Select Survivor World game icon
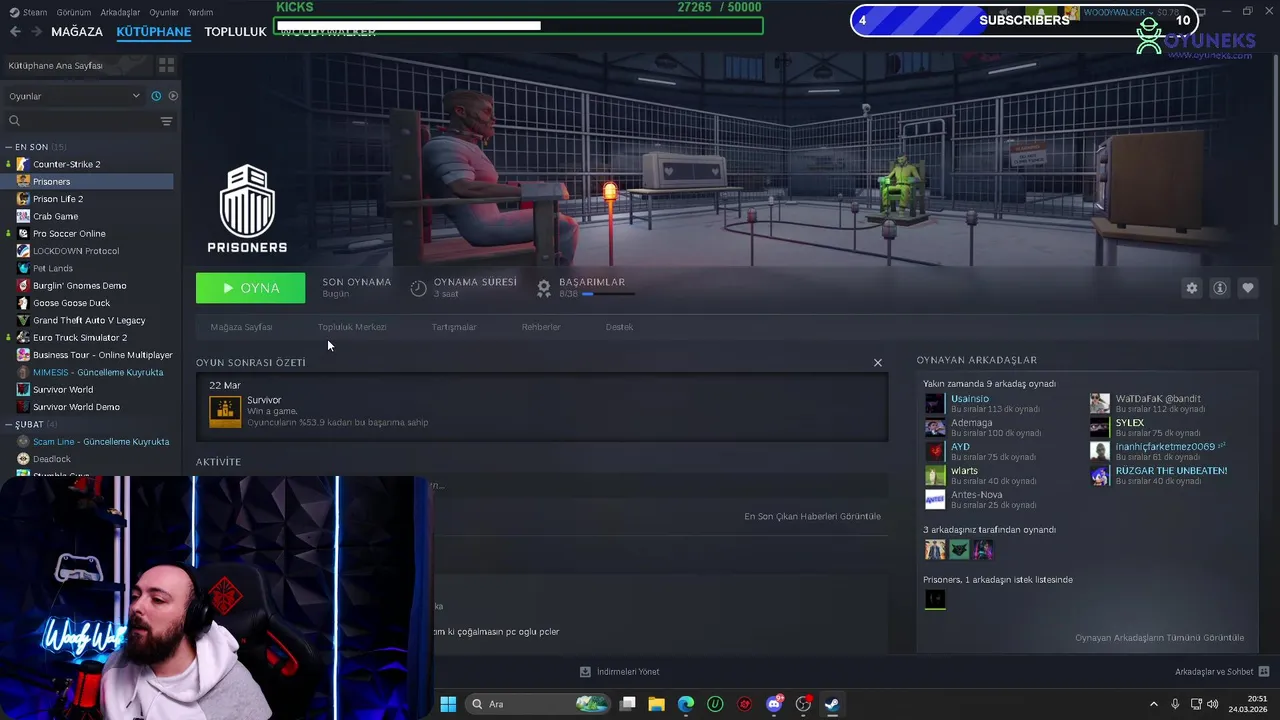1280x720 pixels. (24, 390)
